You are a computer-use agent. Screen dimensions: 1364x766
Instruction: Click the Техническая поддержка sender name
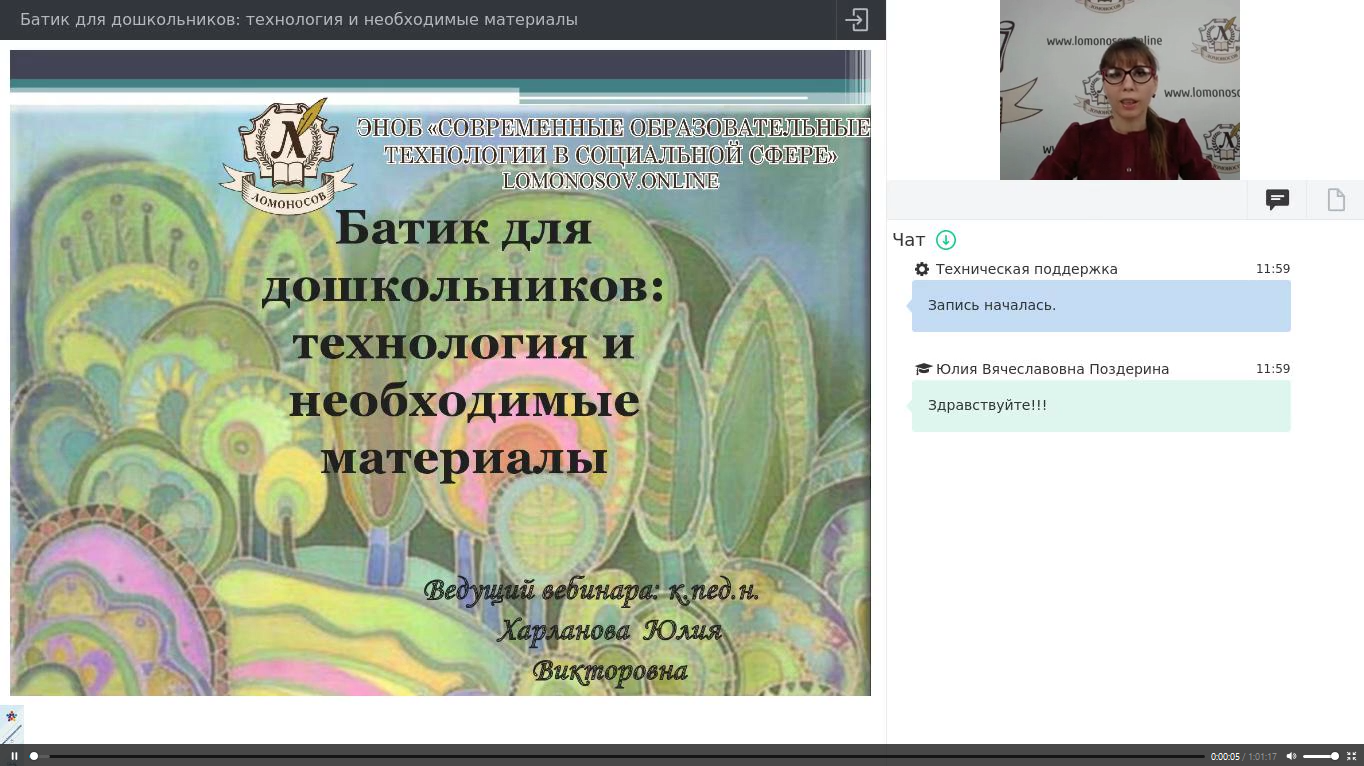pyautogui.click(x=1026, y=269)
